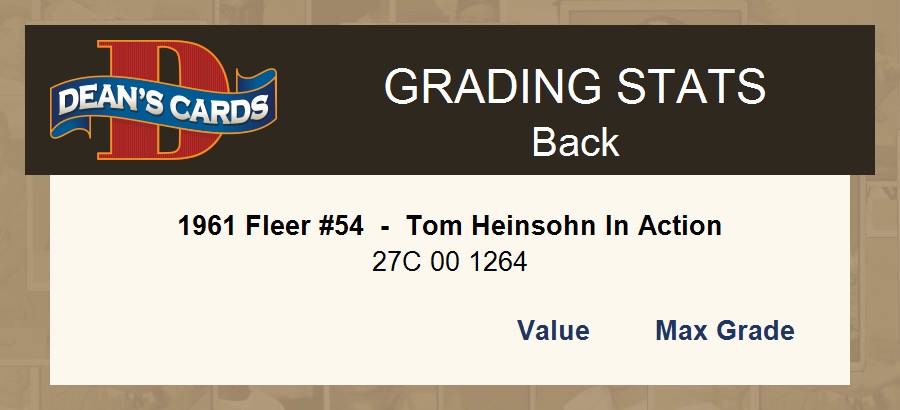The image size is (900, 410).
Task: Click the Tom Heinsohn In Action name text
Action: [564, 226]
